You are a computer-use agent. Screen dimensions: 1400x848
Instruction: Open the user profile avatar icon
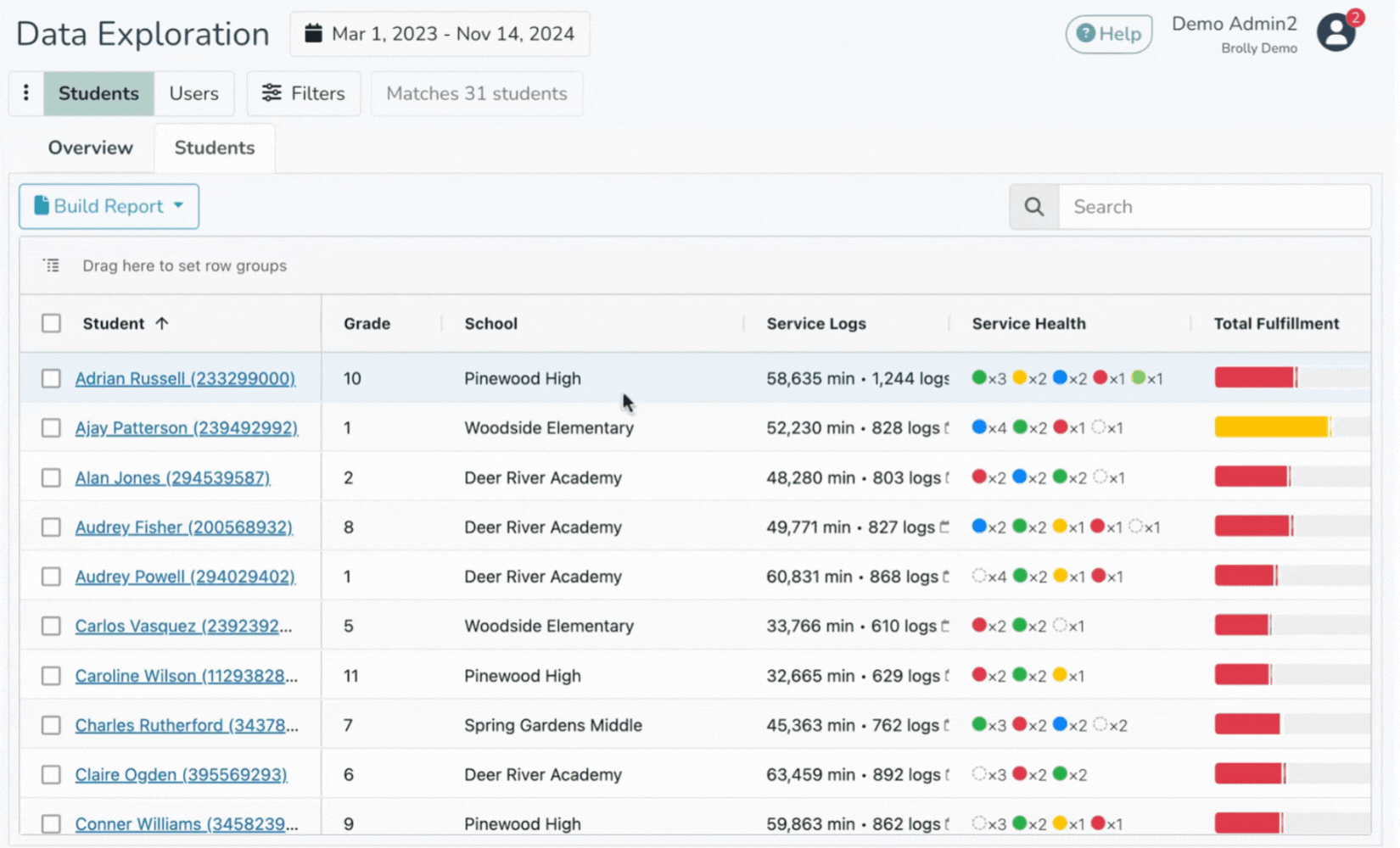(x=1336, y=32)
